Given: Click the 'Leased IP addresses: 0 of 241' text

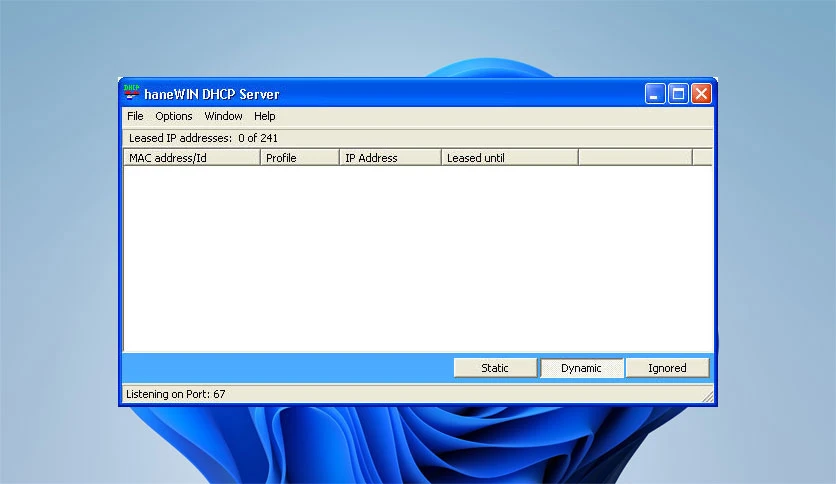Looking at the screenshot, I should point(203,138).
